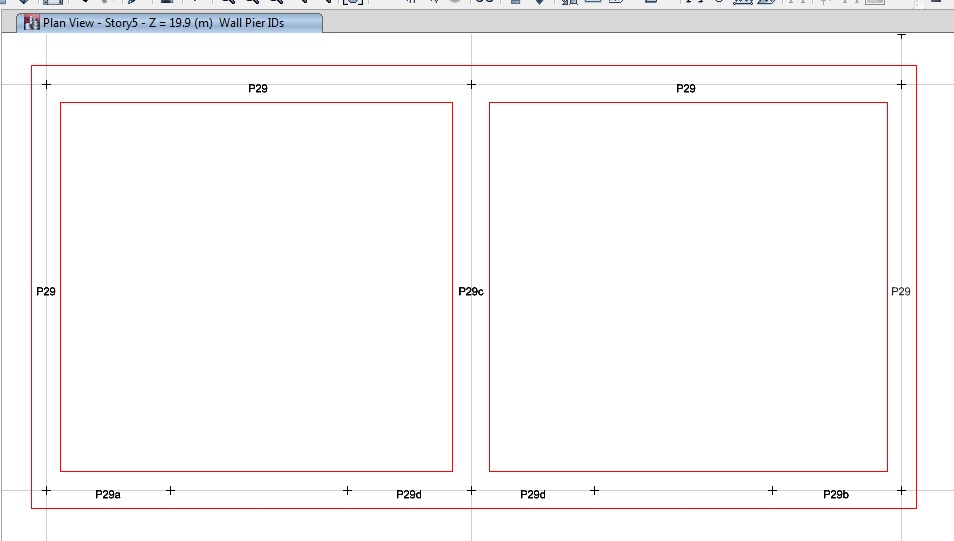Select the P29 label on the left vertical wall
Image resolution: width=954 pixels, height=541 pixels.
[x=46, y=291]
